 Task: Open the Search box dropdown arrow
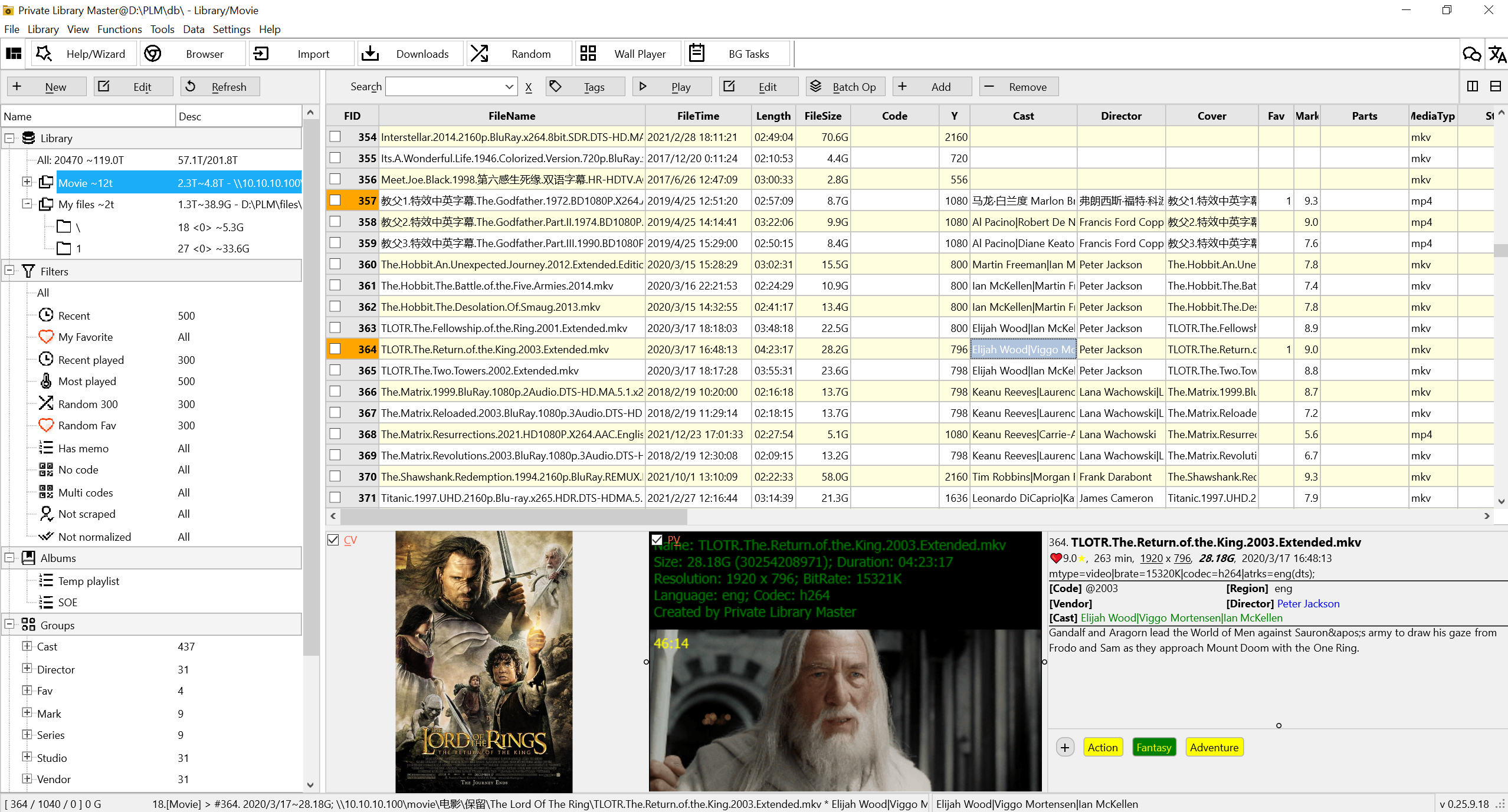click(509, 87)
